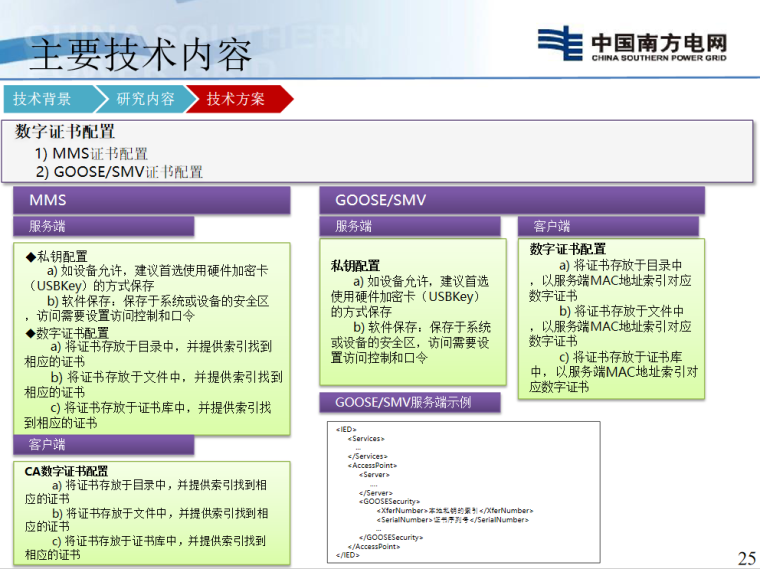Open the red 技术方案 chevron tab

(x=236, y=99)
